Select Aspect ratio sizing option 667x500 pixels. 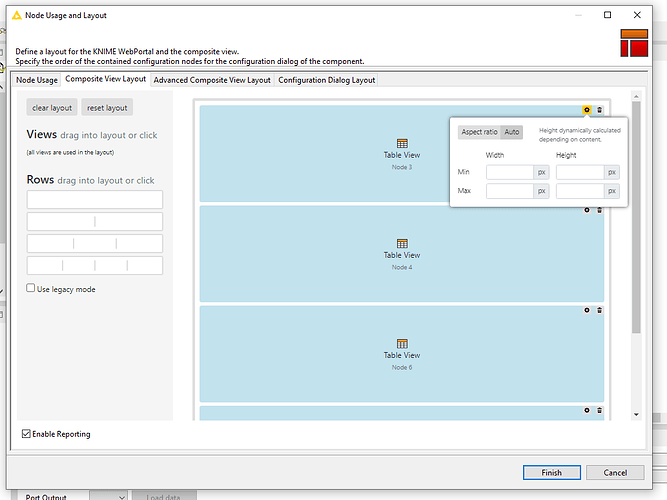pyautogui.click(x=479, y=132)
